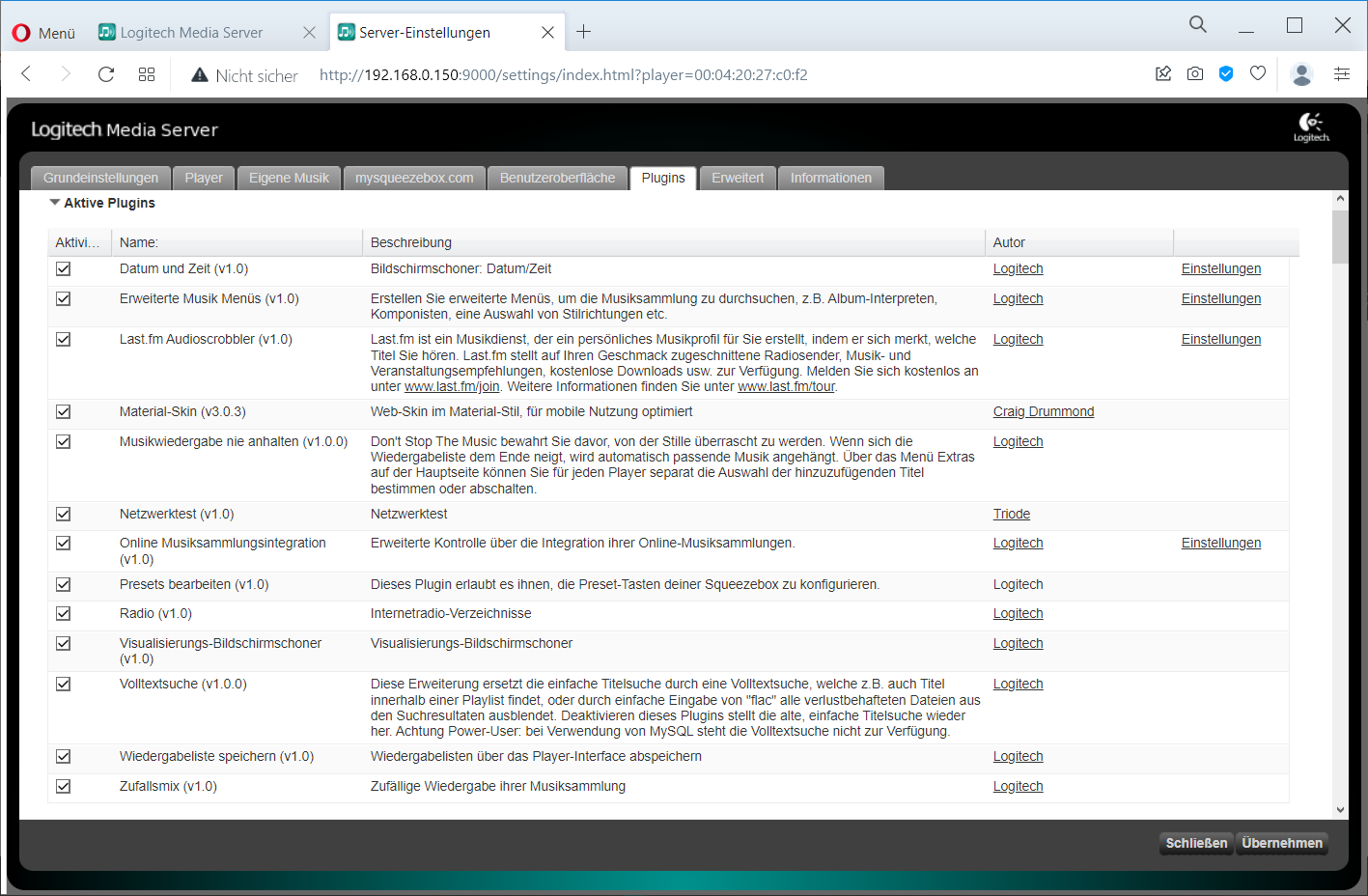Toggle Visualisierungs-Bildschirmschoner checkbox
1368x896 pixels.
tap(64, 644)
